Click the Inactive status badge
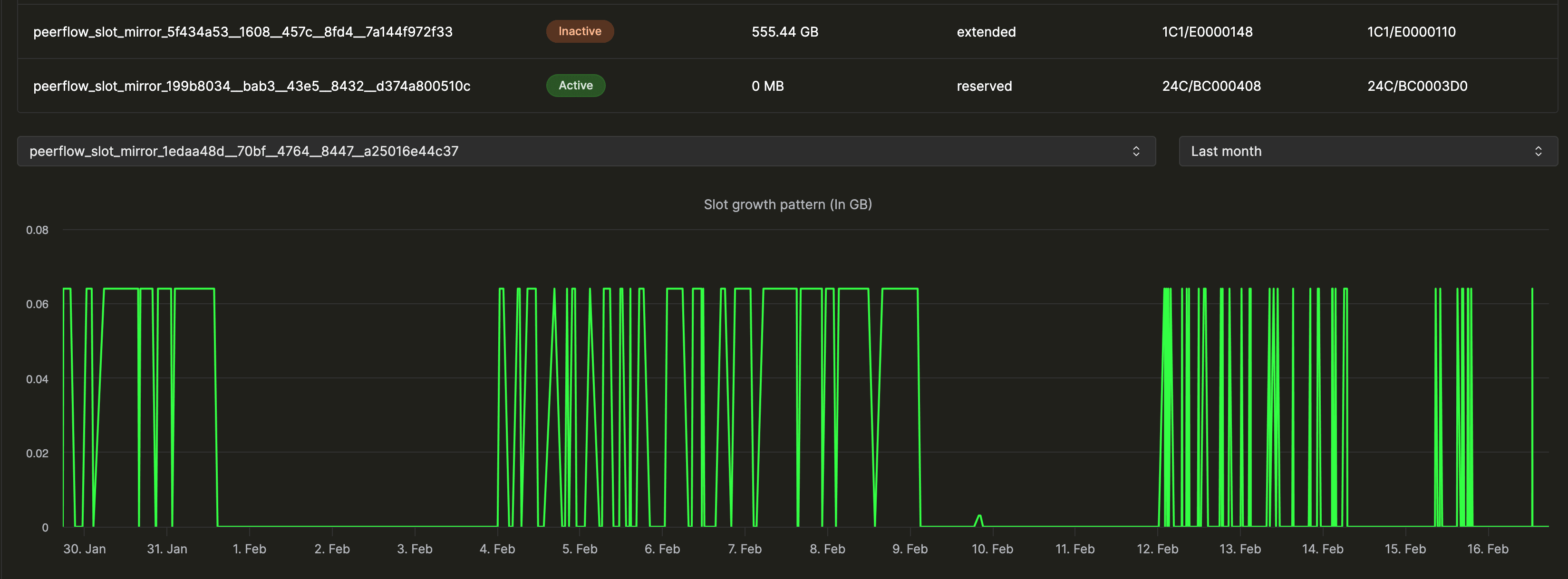Image resolution: width=1568 pixels, height=579 pixels. (x=580, y=31)
